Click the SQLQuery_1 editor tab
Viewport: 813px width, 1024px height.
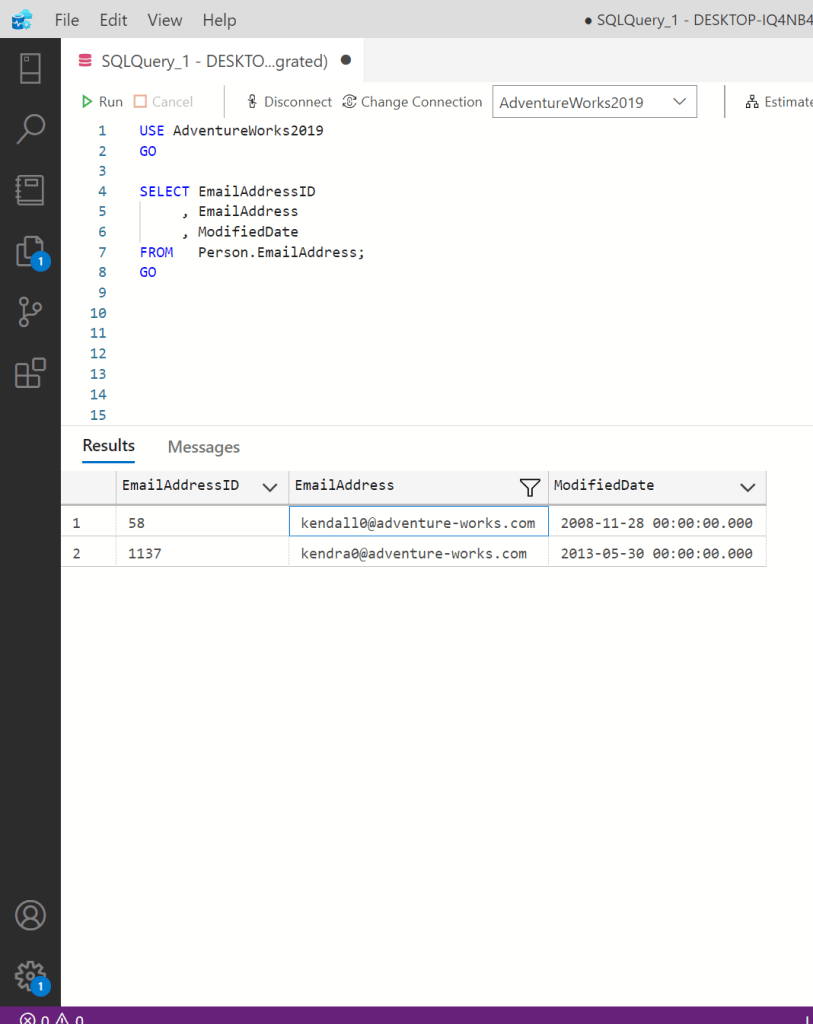point(214,61)
